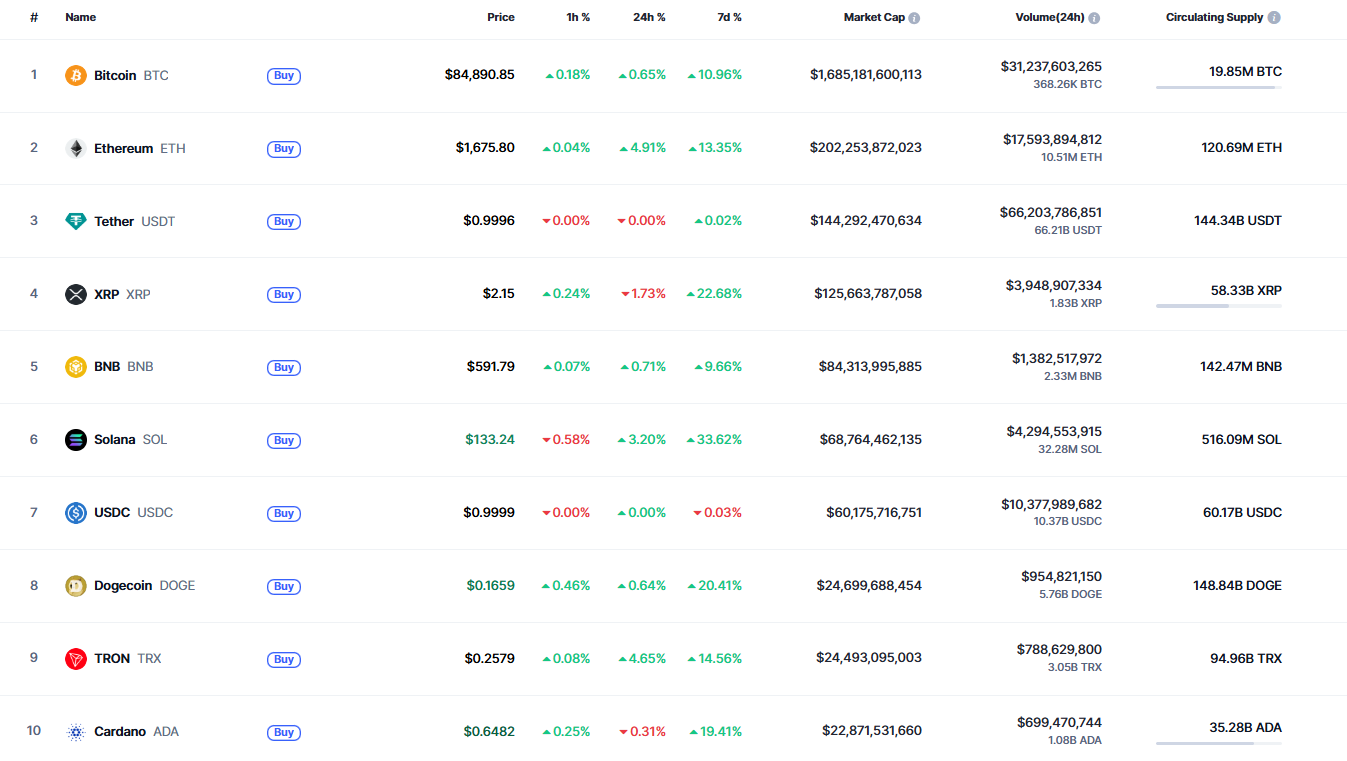Open USDC 24h volume figure link
The width and height of the screenshot is (1347, 761).
click(x=1051, y=505)
